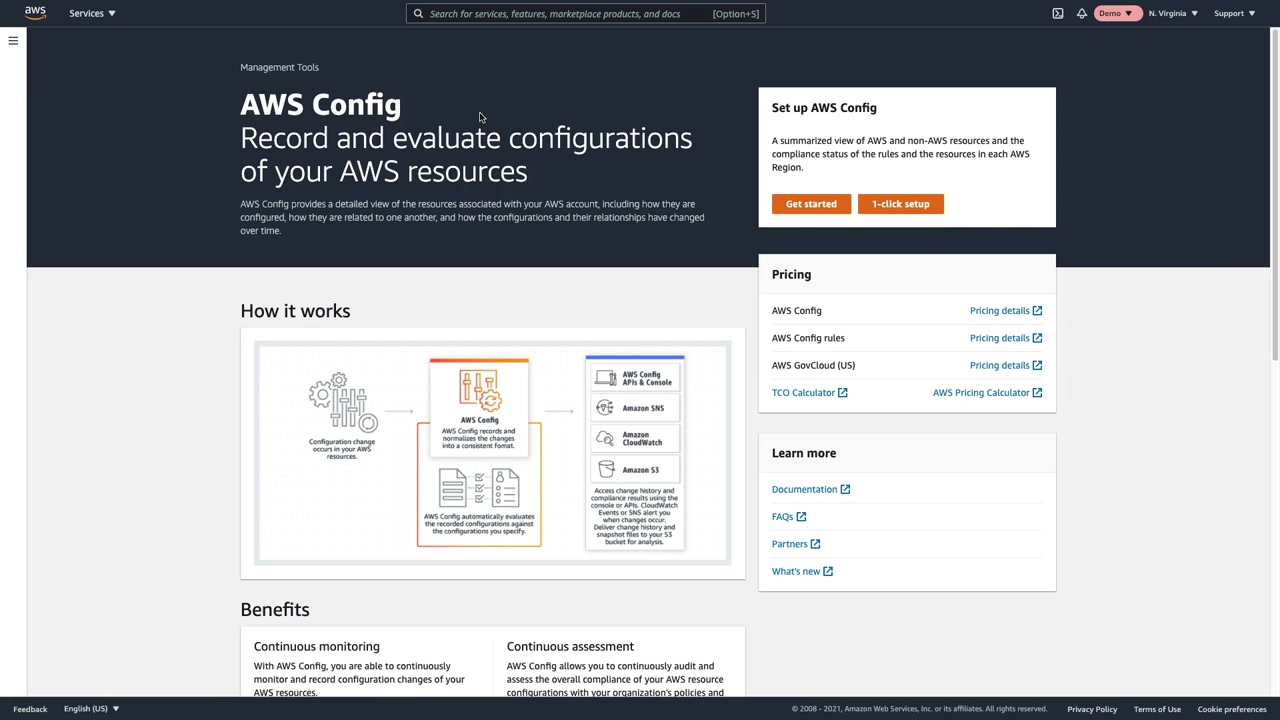The height and width of the screenshot is (720, 1280).
Task: Click the Amazon S3 bucket icon
Action: click(x=606, y=469)
